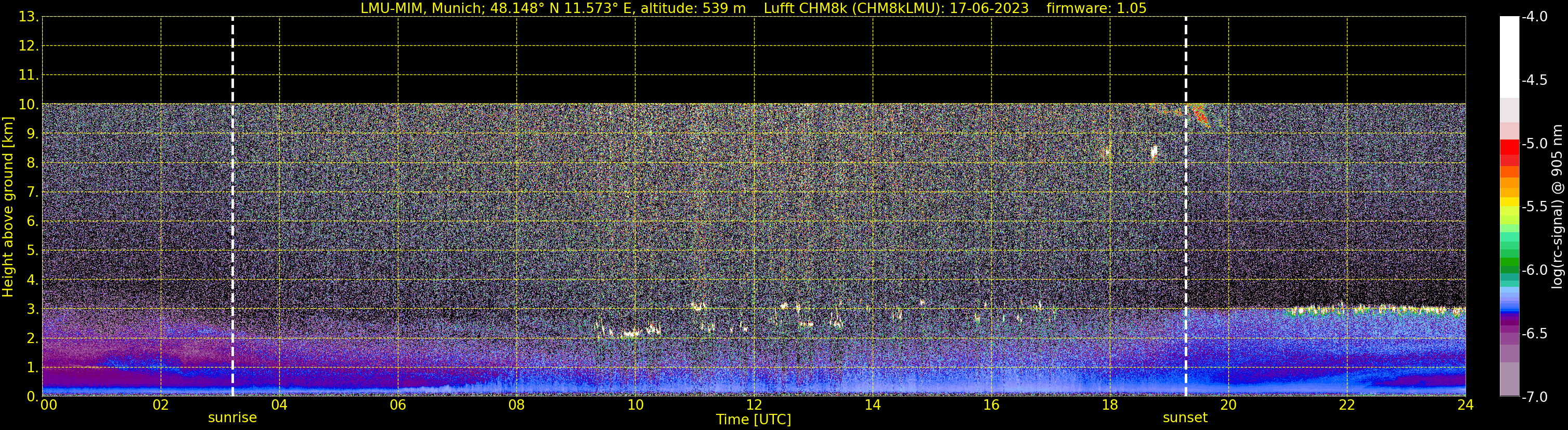1568x430 pixels.
Task: Click the height axis tick label '2.'
Action: [32, 339]
